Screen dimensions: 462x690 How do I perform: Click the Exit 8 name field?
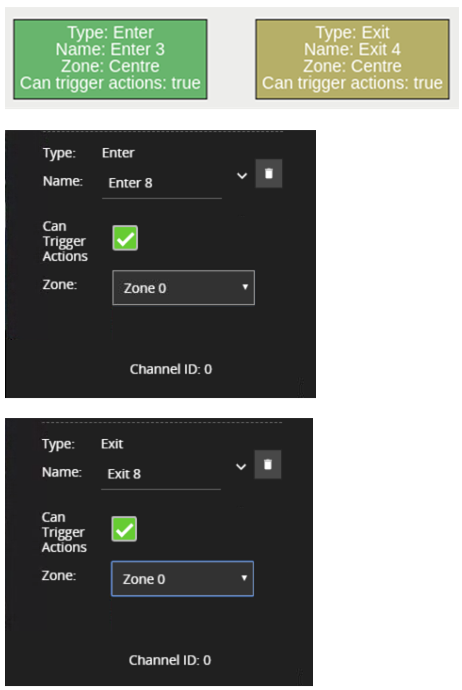click(x=161, y=474)
